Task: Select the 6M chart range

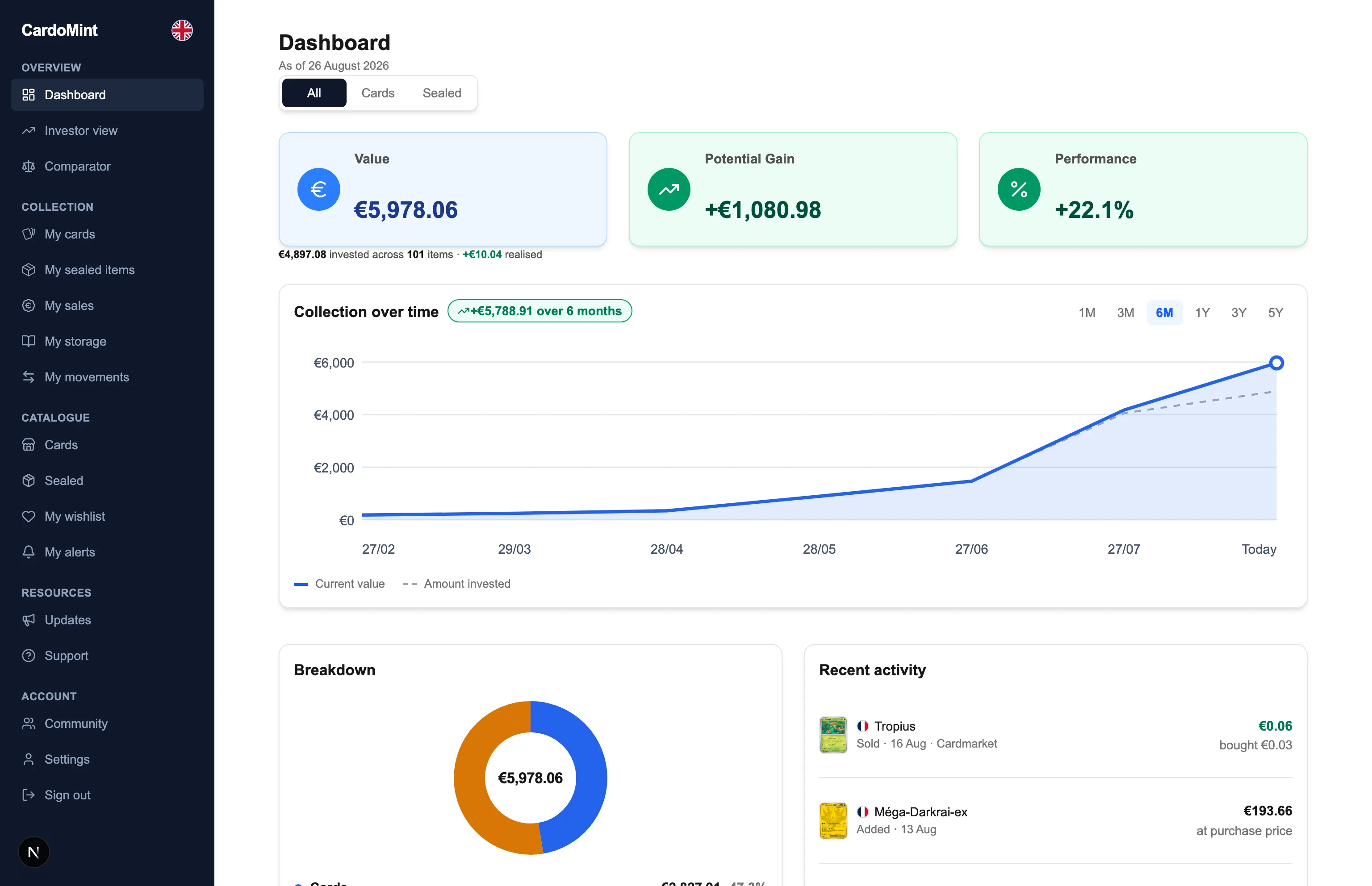Action: click(x=1164, y=313)
